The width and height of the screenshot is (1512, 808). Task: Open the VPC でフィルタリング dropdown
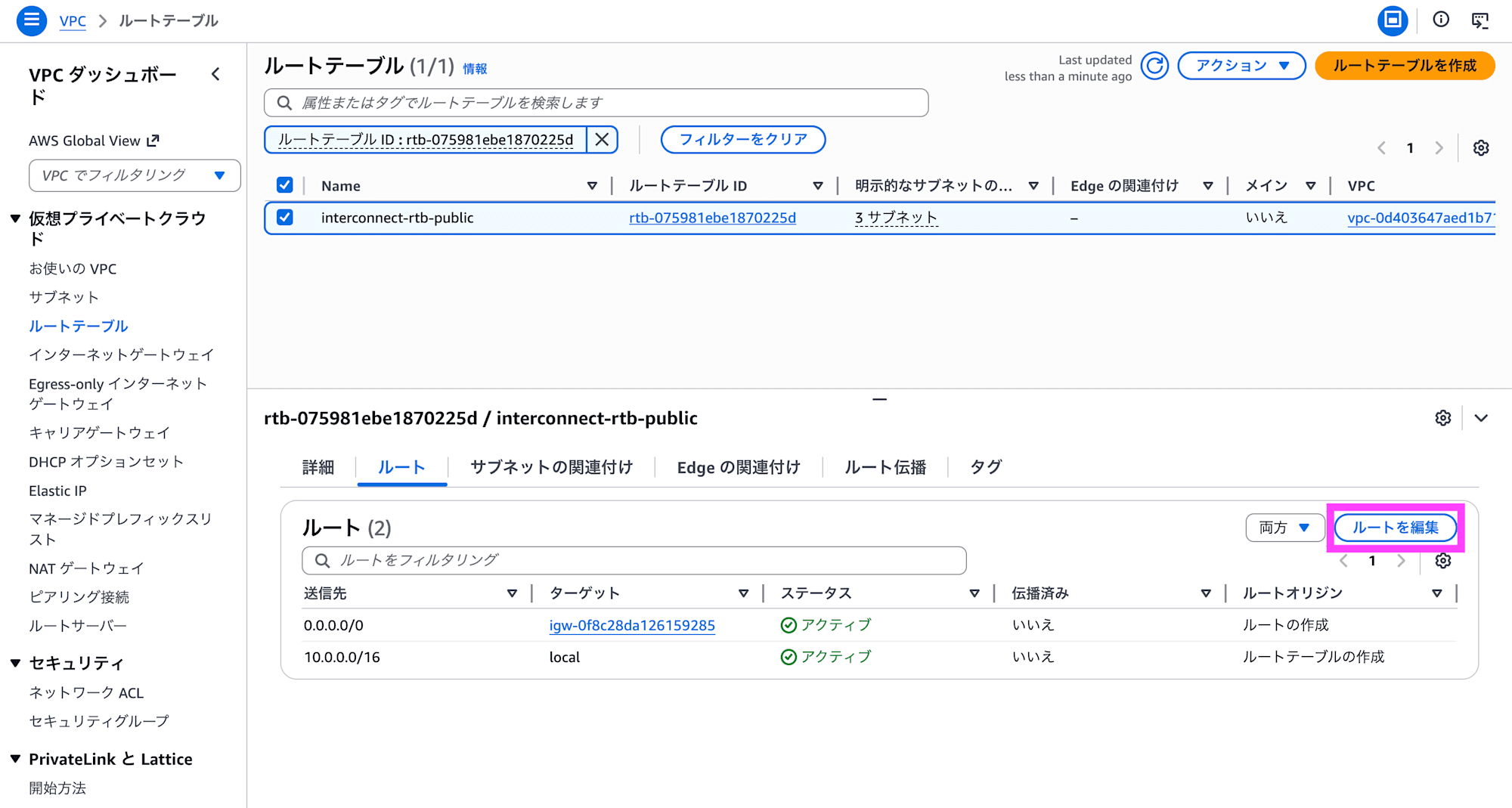[x=134, y=175]
